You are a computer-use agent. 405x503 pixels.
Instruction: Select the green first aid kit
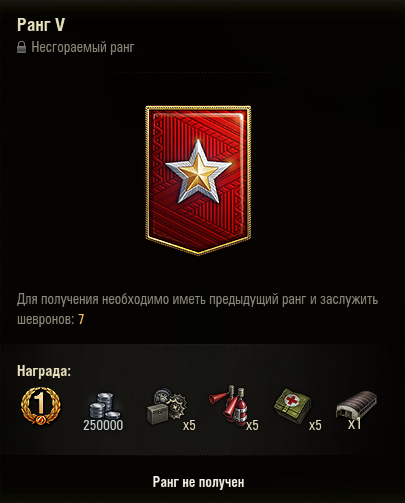tap(292, 406)
